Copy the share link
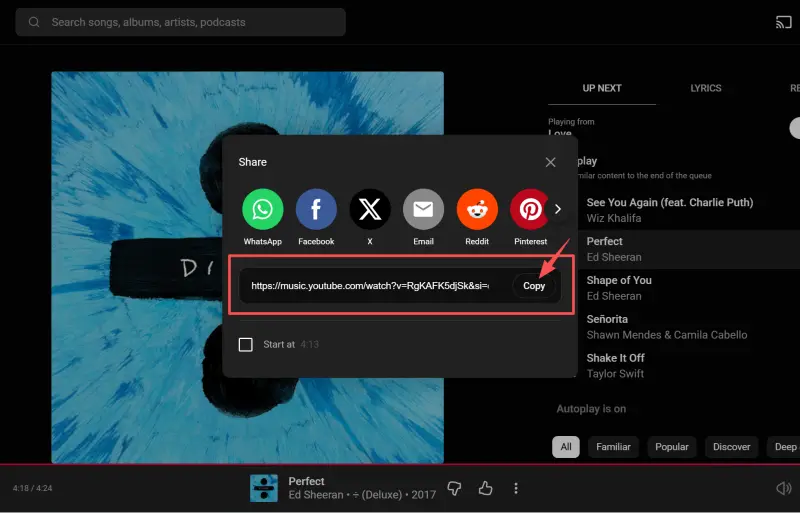This screenshot has width=800, height=513. [534, 286]
